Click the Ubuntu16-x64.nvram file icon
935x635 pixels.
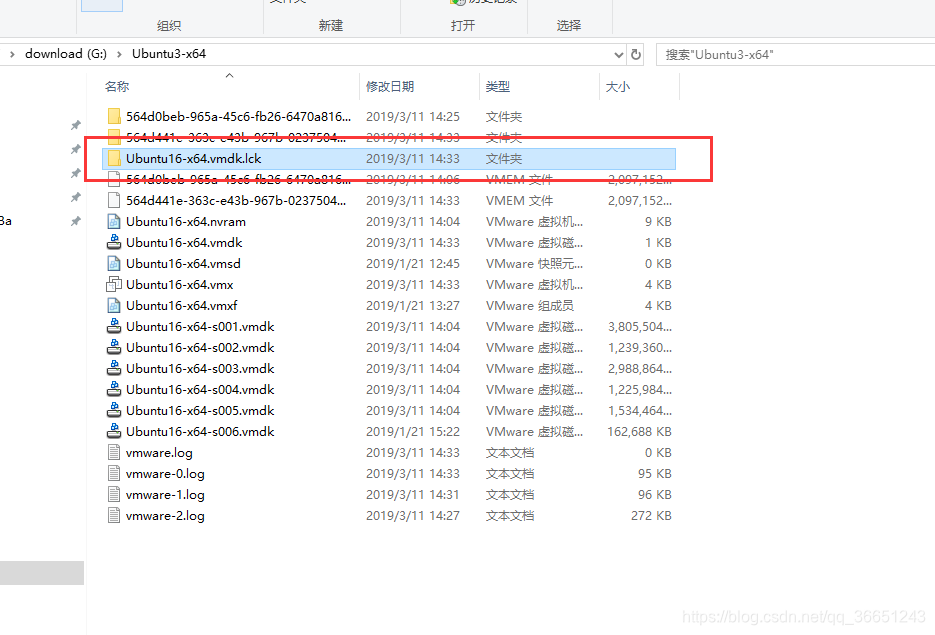(x=114, y=221)
